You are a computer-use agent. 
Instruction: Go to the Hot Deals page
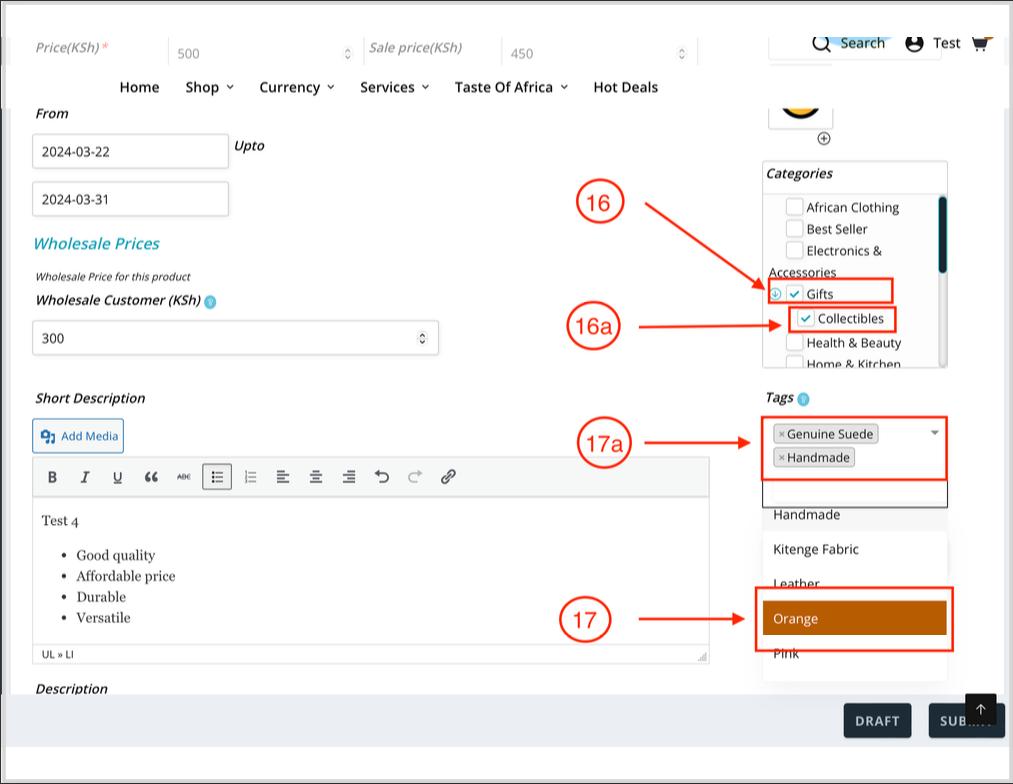[625, 87]
